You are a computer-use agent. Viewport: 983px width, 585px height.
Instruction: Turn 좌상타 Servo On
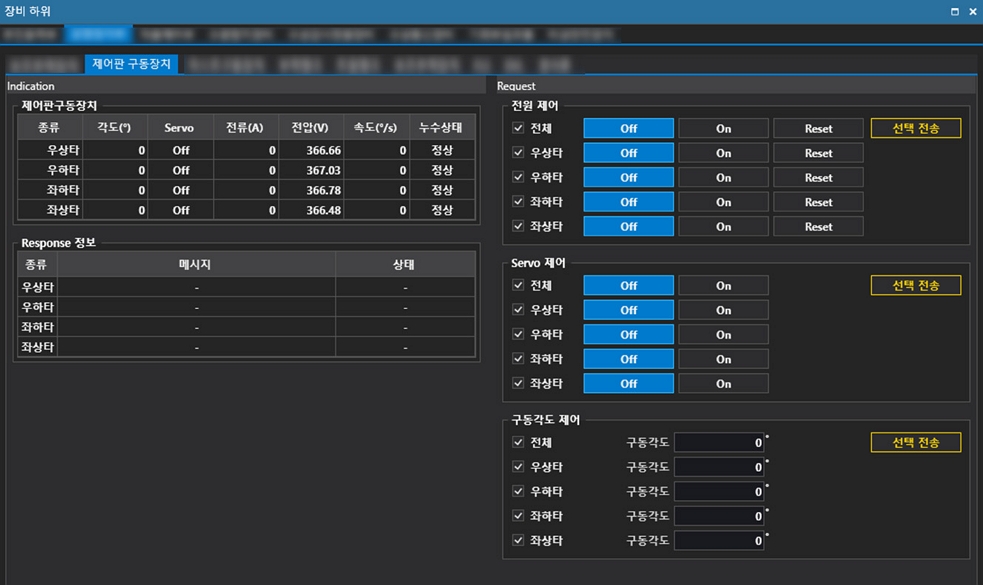click(x=723, y=383)
